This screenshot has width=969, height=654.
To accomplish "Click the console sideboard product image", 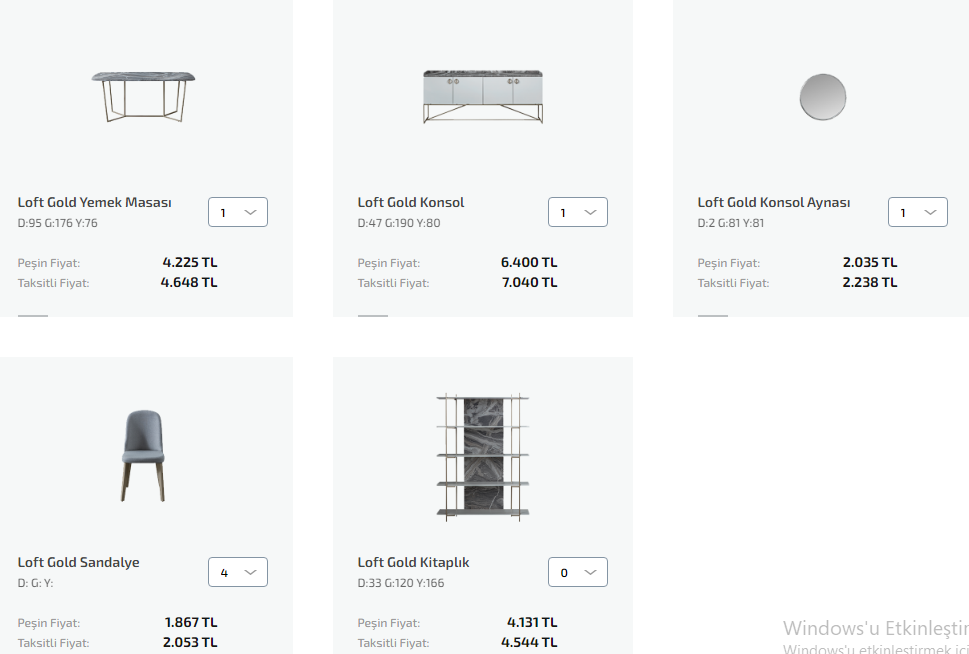I will 483,96.
